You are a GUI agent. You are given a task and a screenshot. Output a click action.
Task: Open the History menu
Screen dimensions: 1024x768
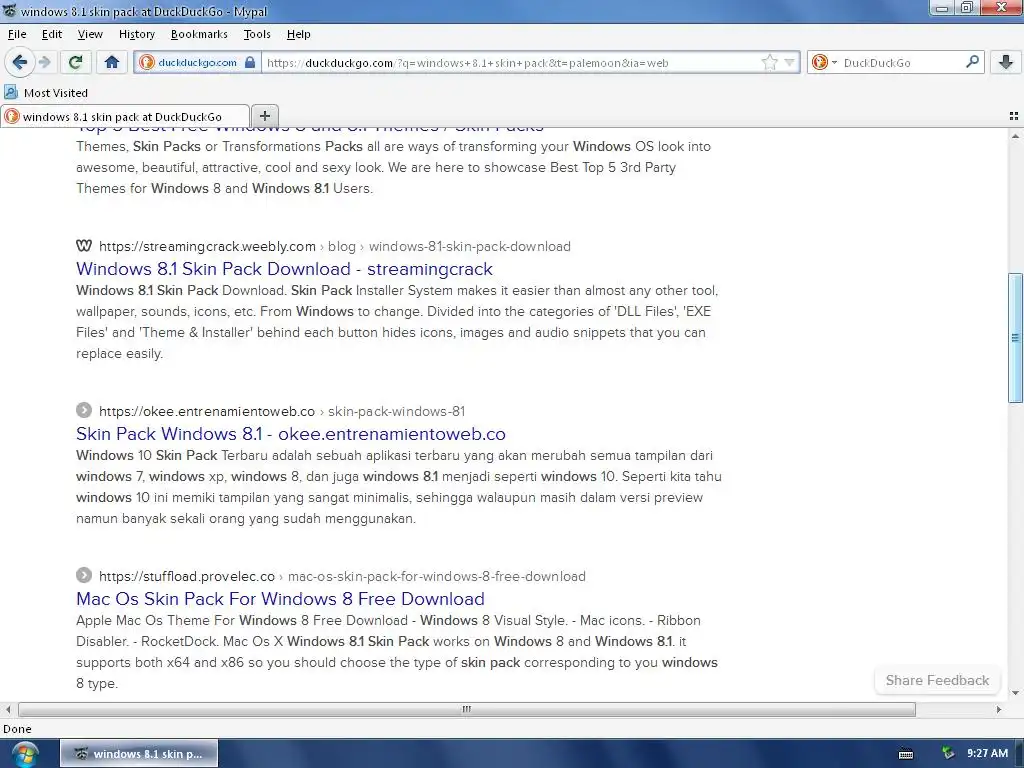pyautogui.click(x=136, y=34)
